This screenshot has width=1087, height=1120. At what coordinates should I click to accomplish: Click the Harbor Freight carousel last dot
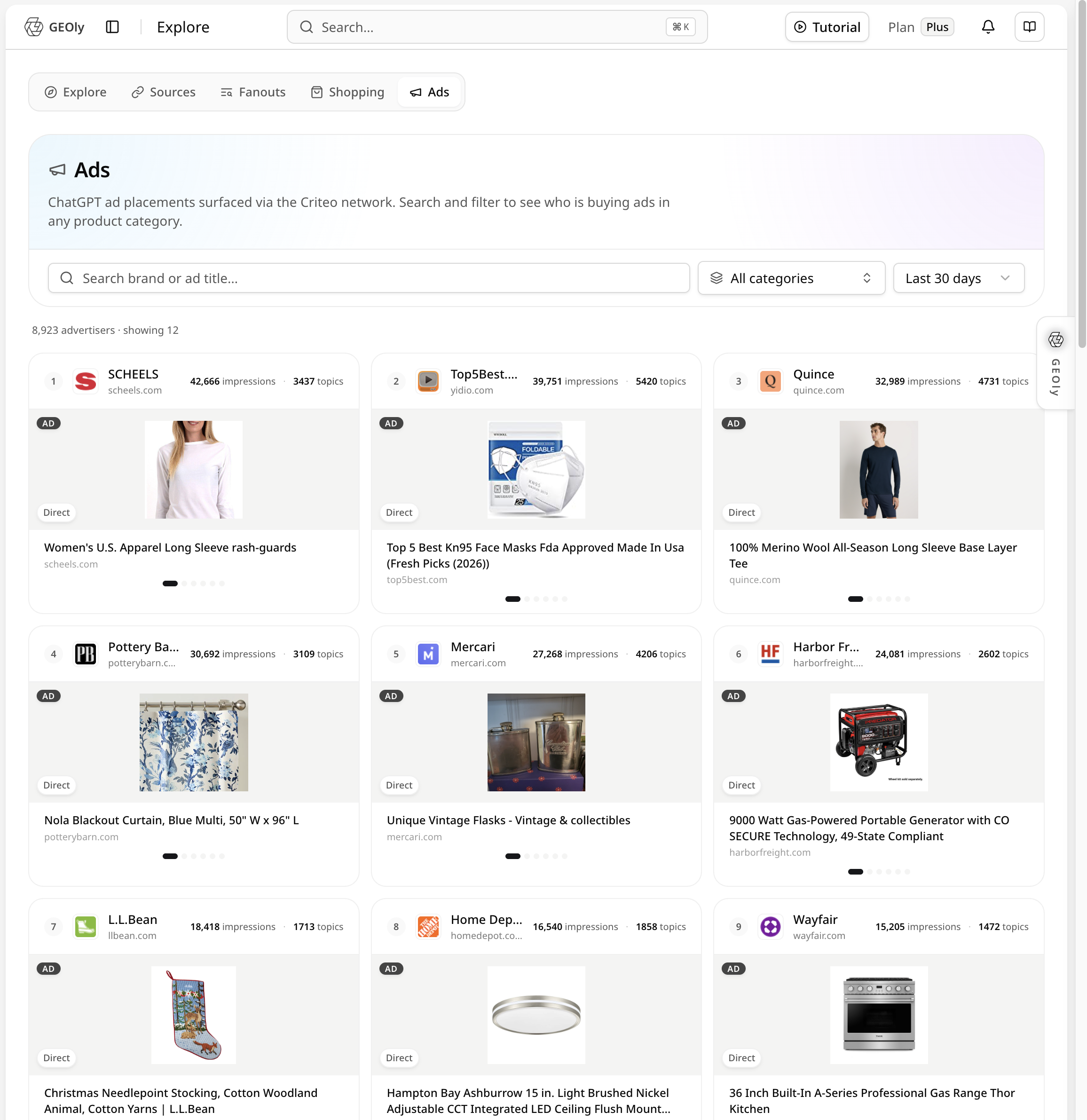907,871
